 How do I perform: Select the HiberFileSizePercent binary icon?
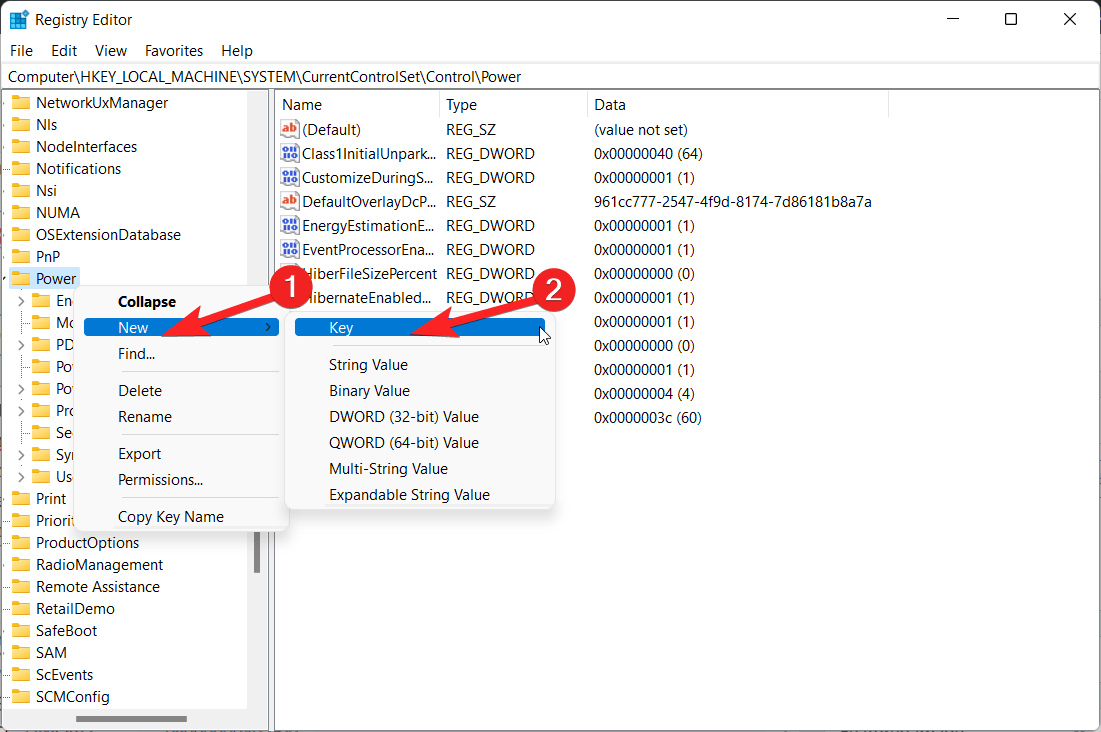[289, 273]
